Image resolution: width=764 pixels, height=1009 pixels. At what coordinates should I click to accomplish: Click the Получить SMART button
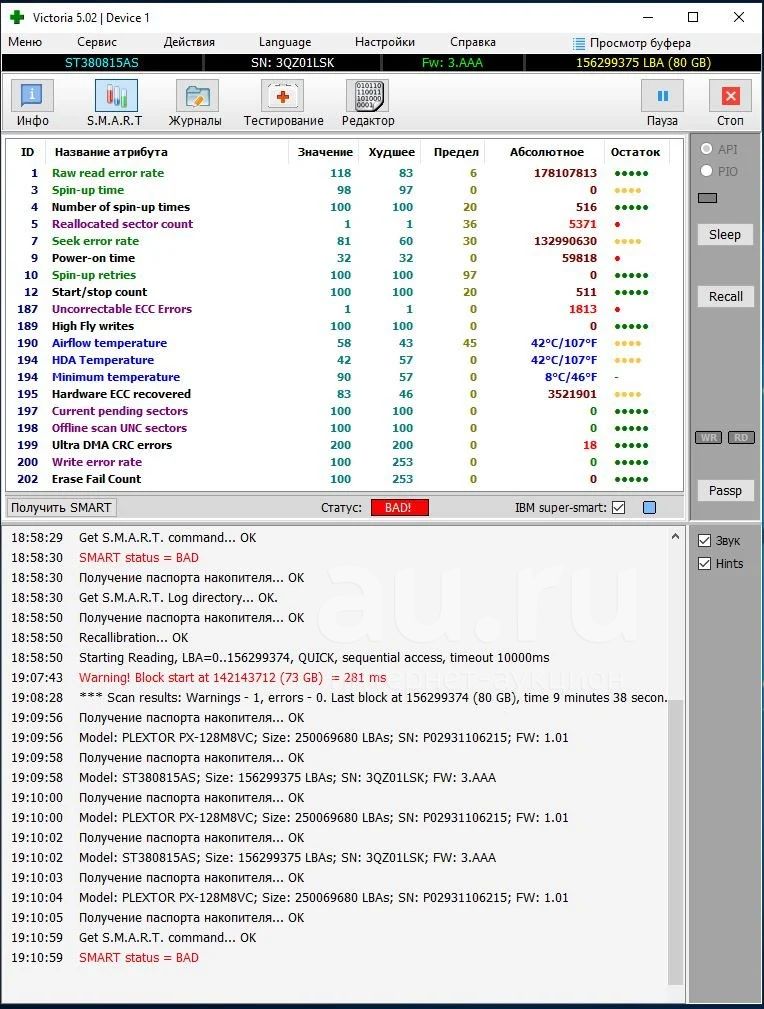coord(61,508)
